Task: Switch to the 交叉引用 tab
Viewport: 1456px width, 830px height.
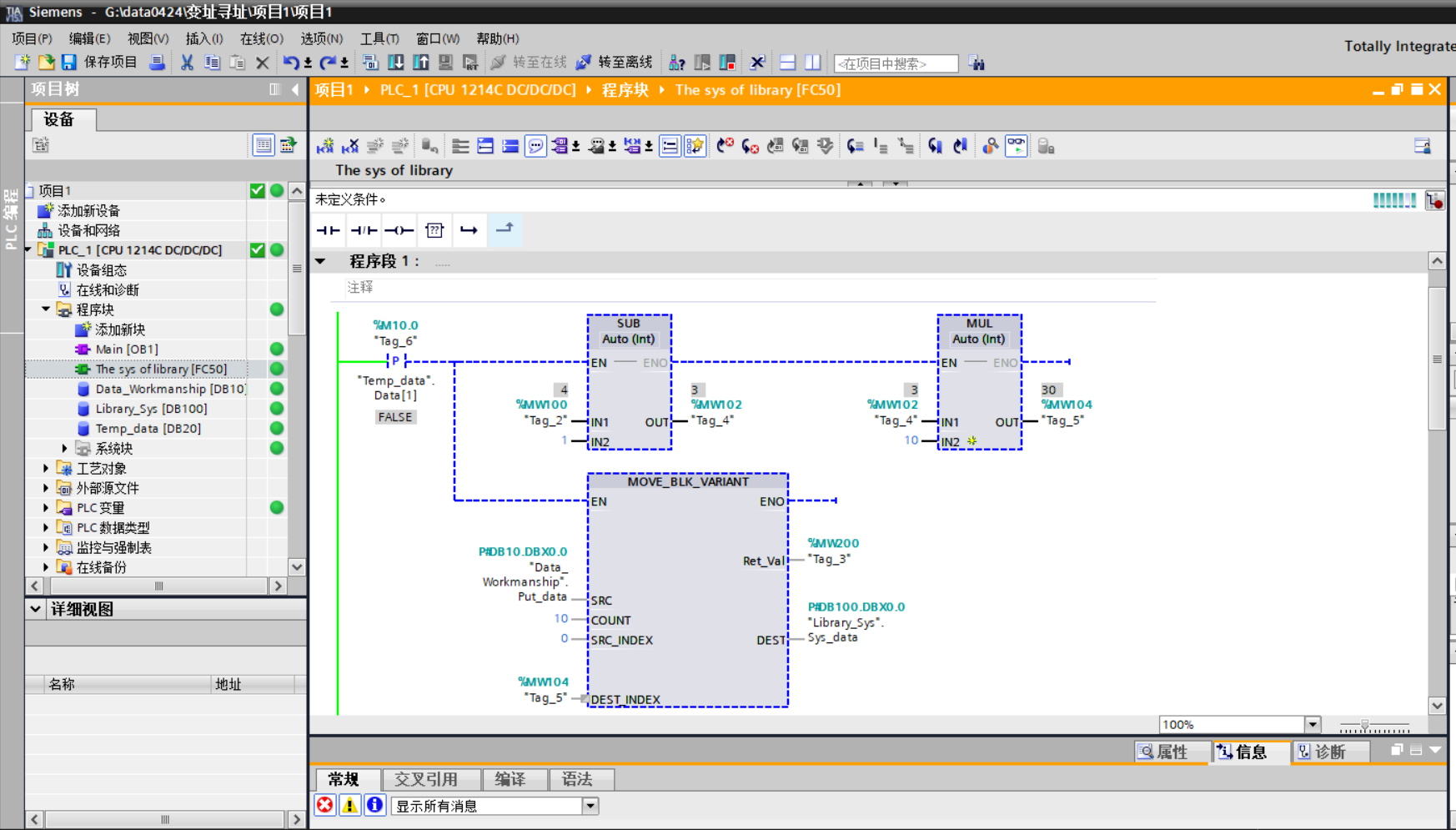Action: [426, 779]
